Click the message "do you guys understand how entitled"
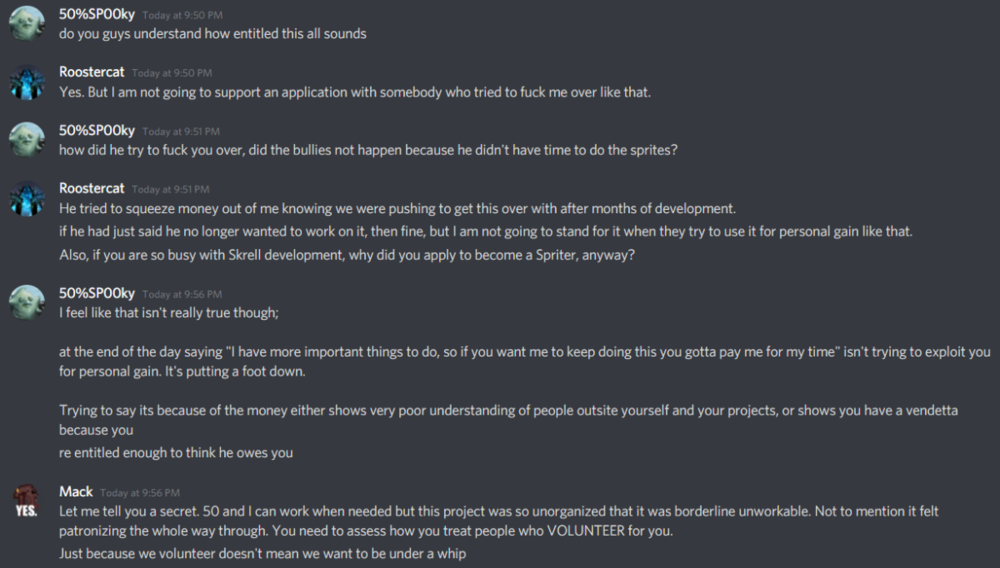The height and width of the screenshot is (568, 1000). tap(213, 34)
